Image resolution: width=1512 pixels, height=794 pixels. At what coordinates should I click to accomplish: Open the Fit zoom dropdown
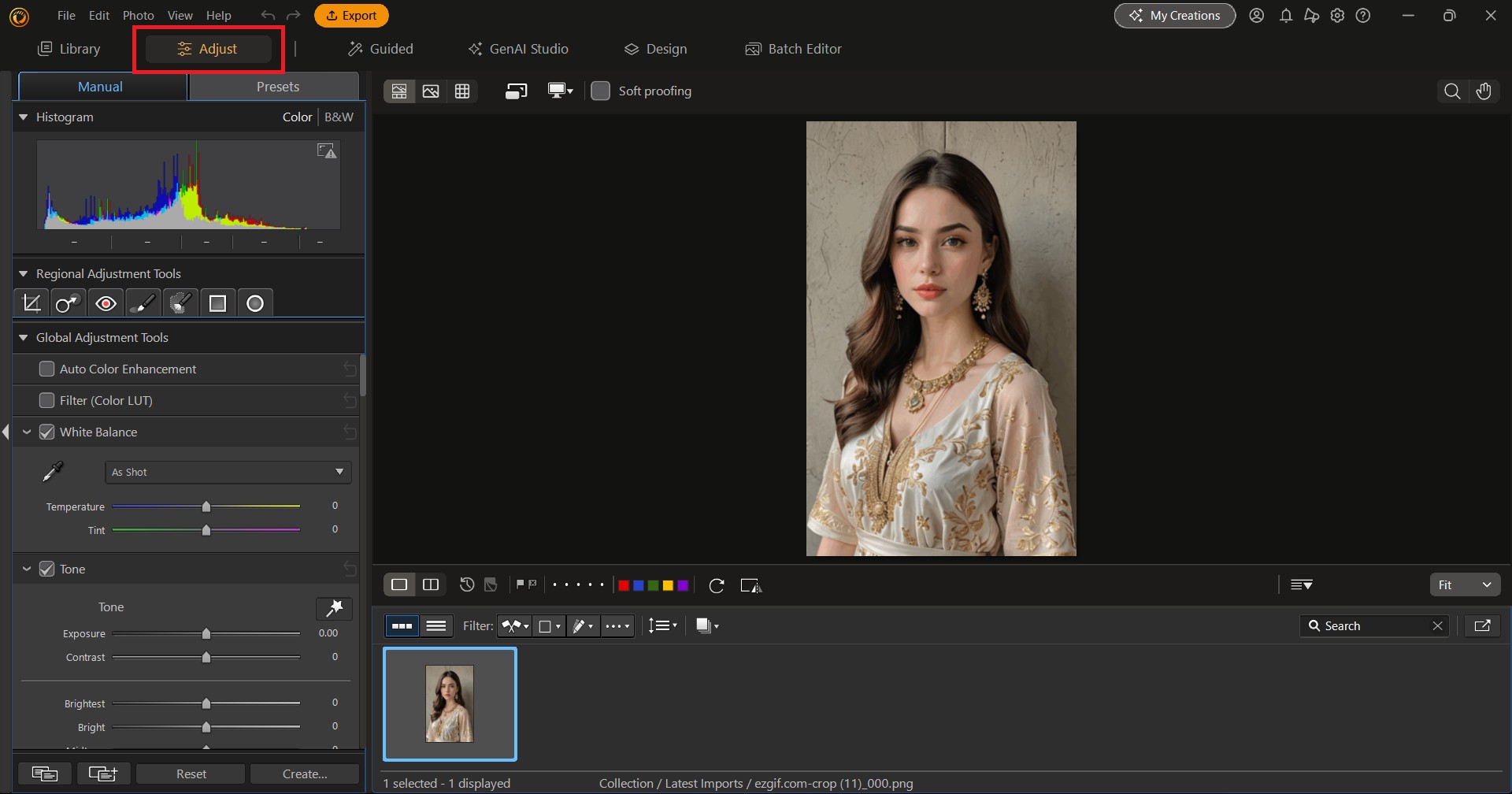1466,584
